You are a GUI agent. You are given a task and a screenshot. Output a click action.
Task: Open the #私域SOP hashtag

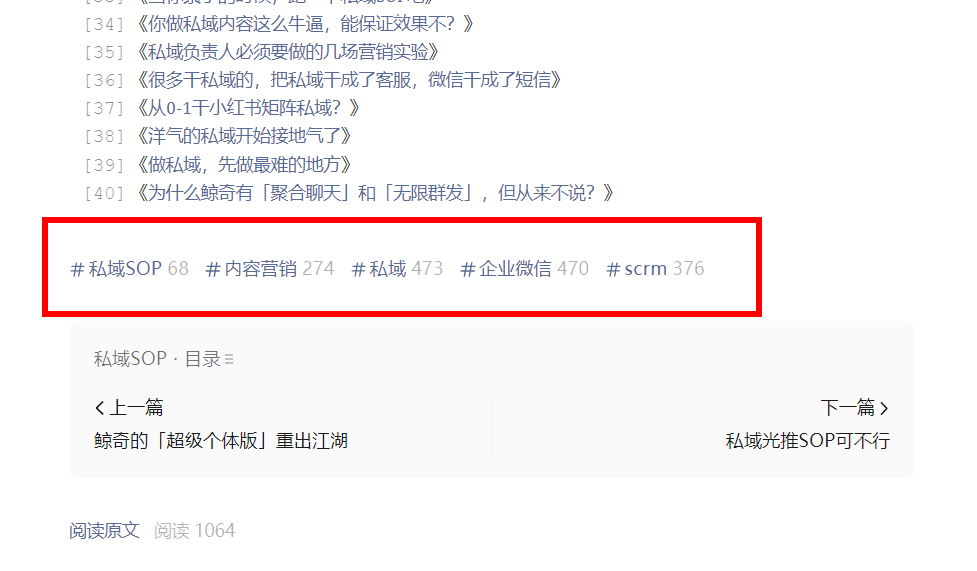(129, 269)
